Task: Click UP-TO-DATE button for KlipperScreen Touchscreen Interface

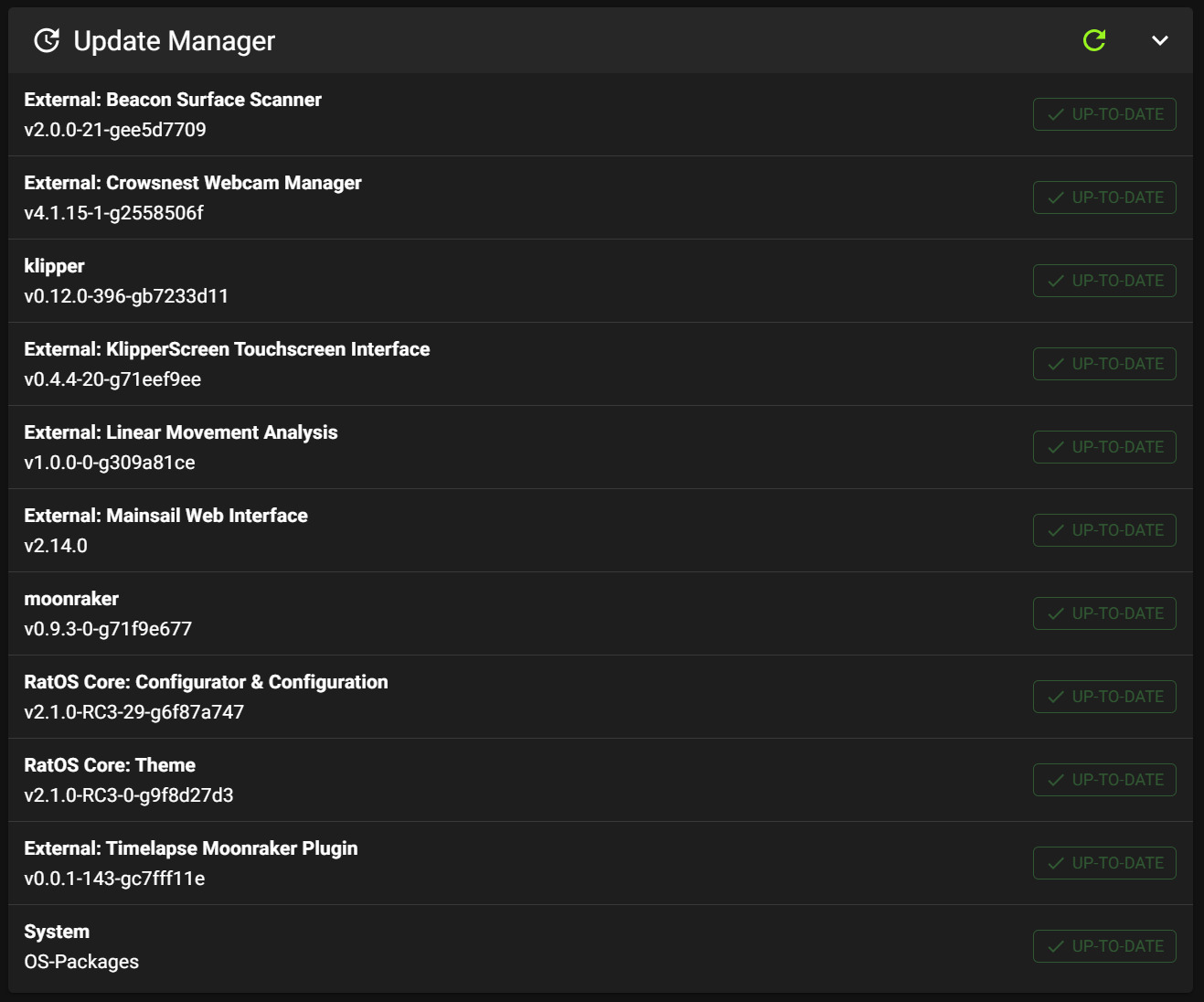Action: [1104, 364]
